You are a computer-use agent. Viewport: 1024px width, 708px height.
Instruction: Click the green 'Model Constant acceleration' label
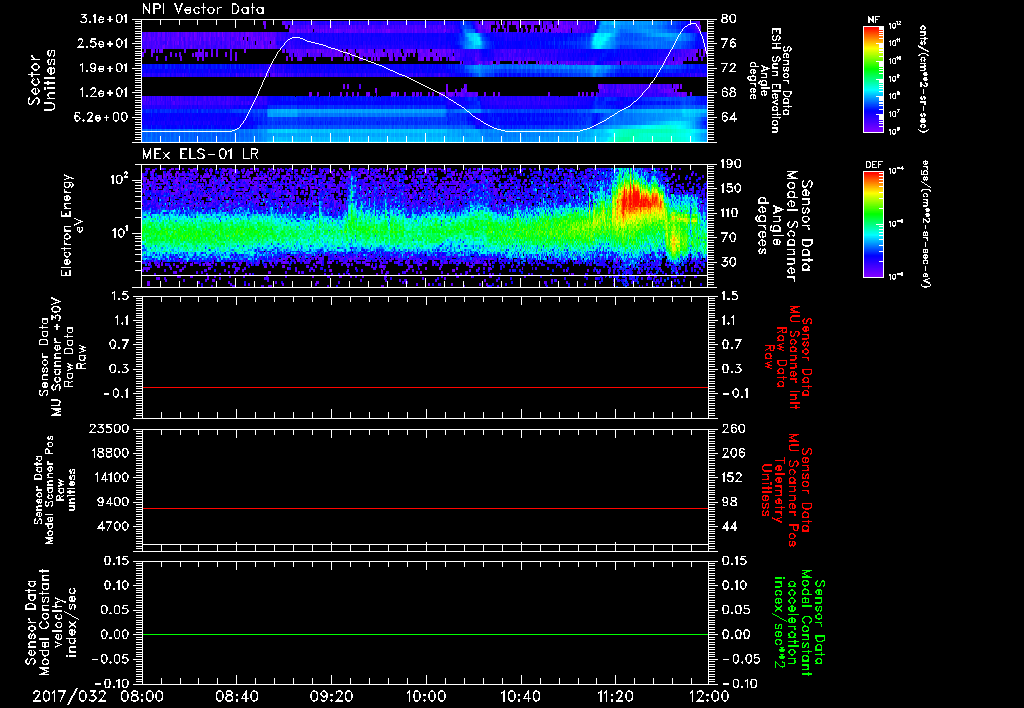tap(799, 624)
